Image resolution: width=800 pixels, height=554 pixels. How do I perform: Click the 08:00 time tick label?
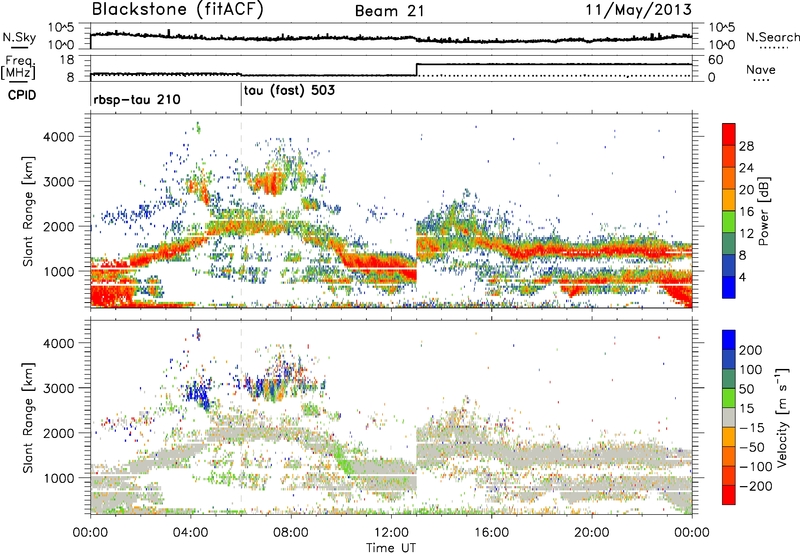point(291,533)
